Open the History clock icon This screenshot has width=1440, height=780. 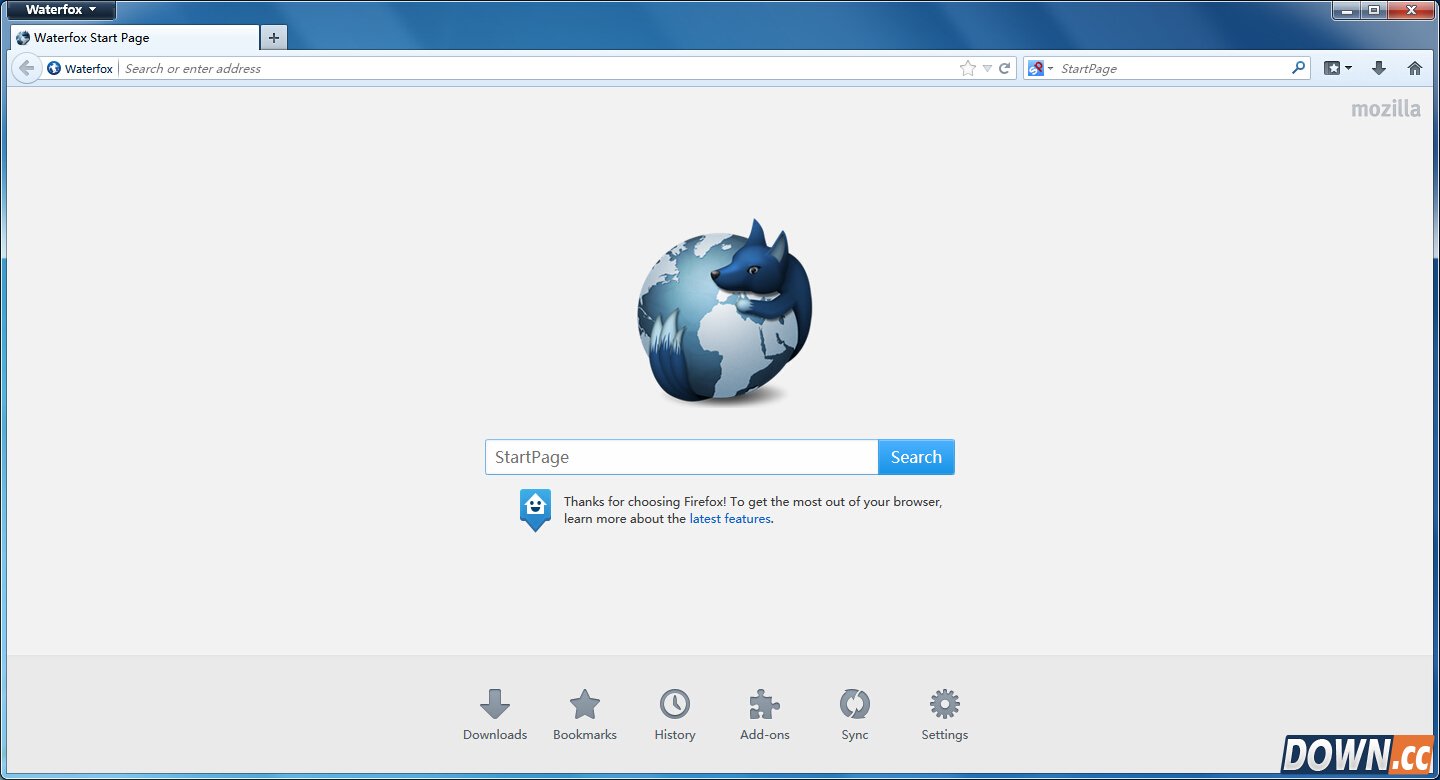pyautogui.click(x=675, y=705)
